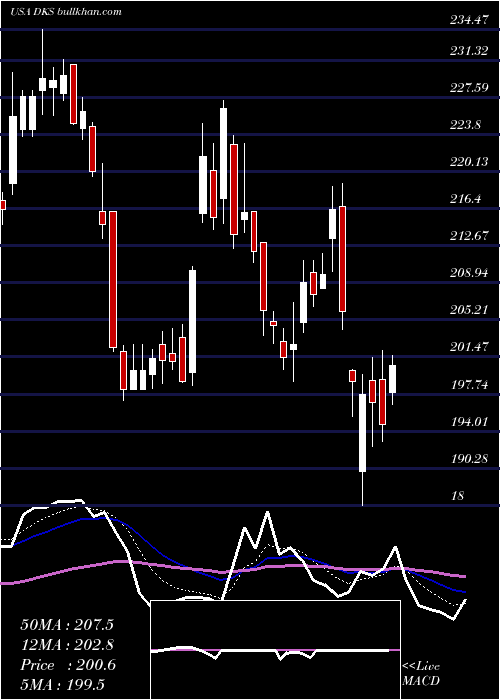This screenshot has width=500, height=700.
Task: Select the 208.94 price axis label
Action: [x=469, y=273]
